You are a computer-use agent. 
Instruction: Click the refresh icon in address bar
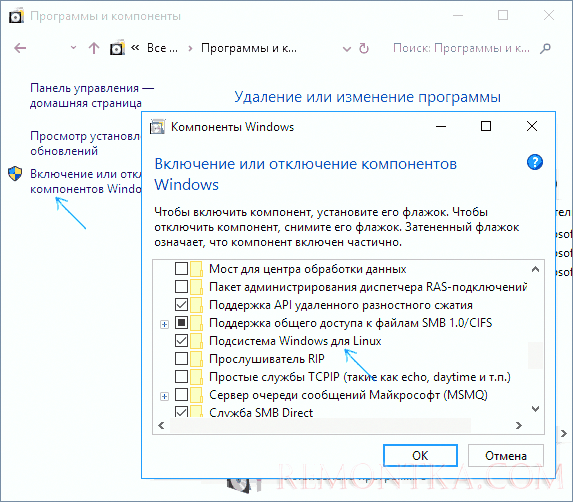(x=364, y=48)
